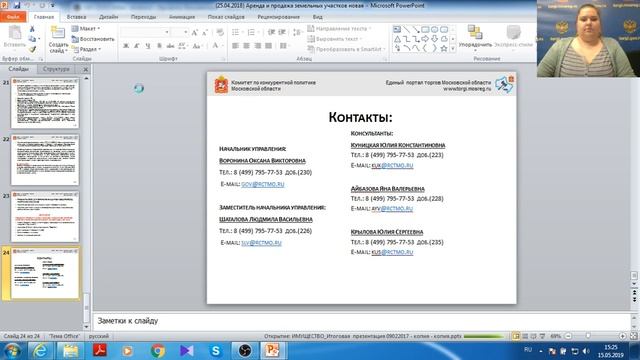Fit slide to current window icon
Image resolution: width=640 pixels, height=360 pixels.
pos(633,336)
